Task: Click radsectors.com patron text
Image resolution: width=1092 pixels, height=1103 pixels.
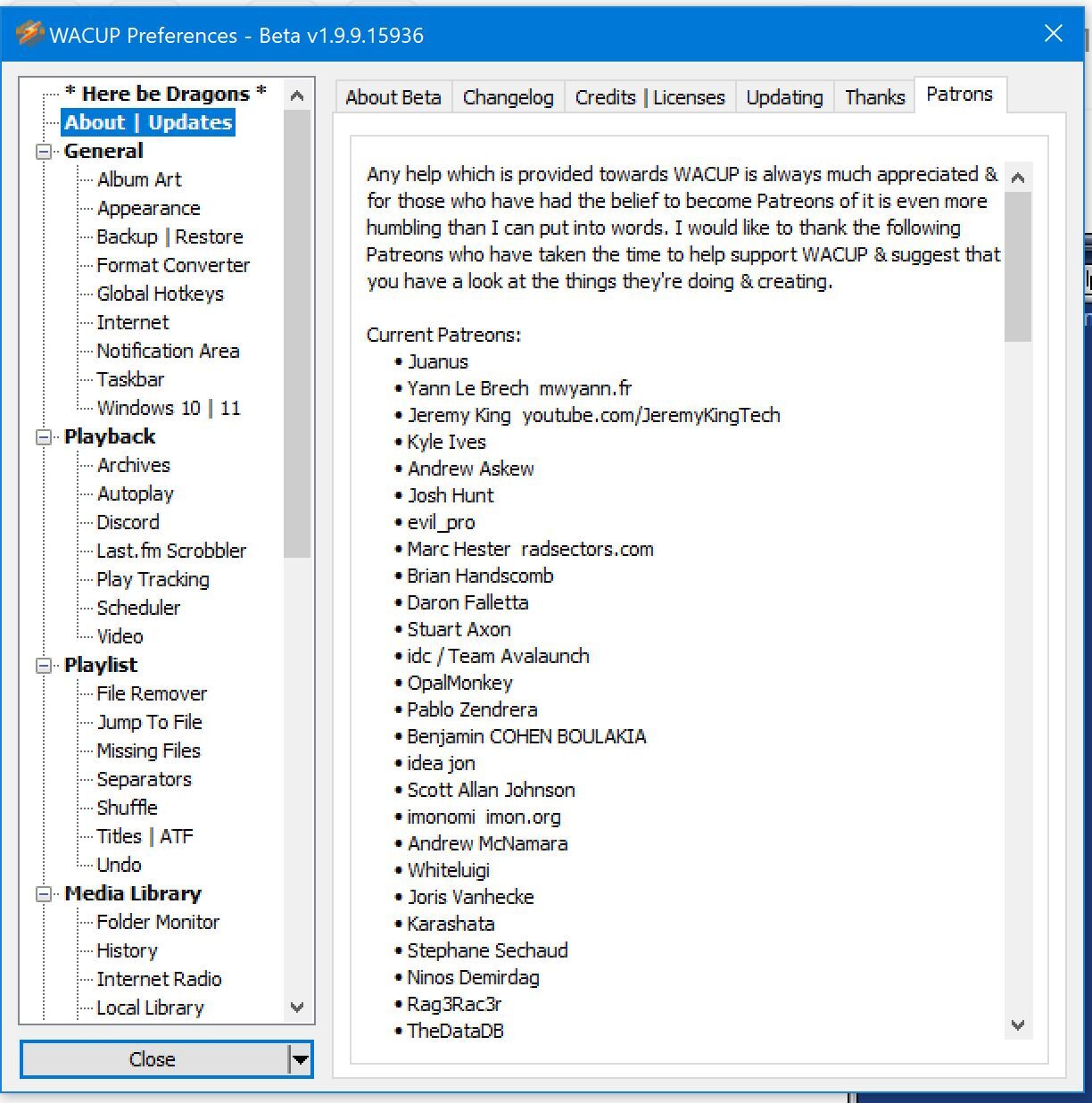Action: [x=587, y=549]
